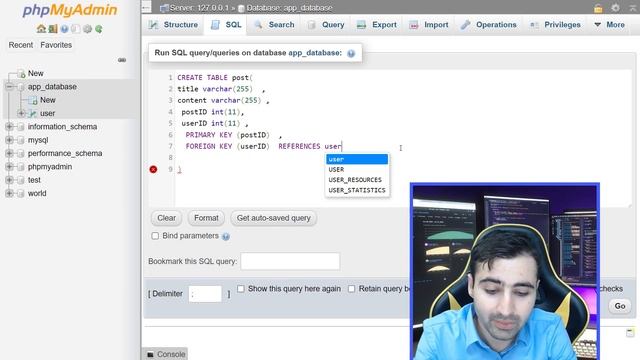Click the Home icon under the phpMyAdmin logo
Image resolution: width=640 pixels, height=360 pixels.
41,29
